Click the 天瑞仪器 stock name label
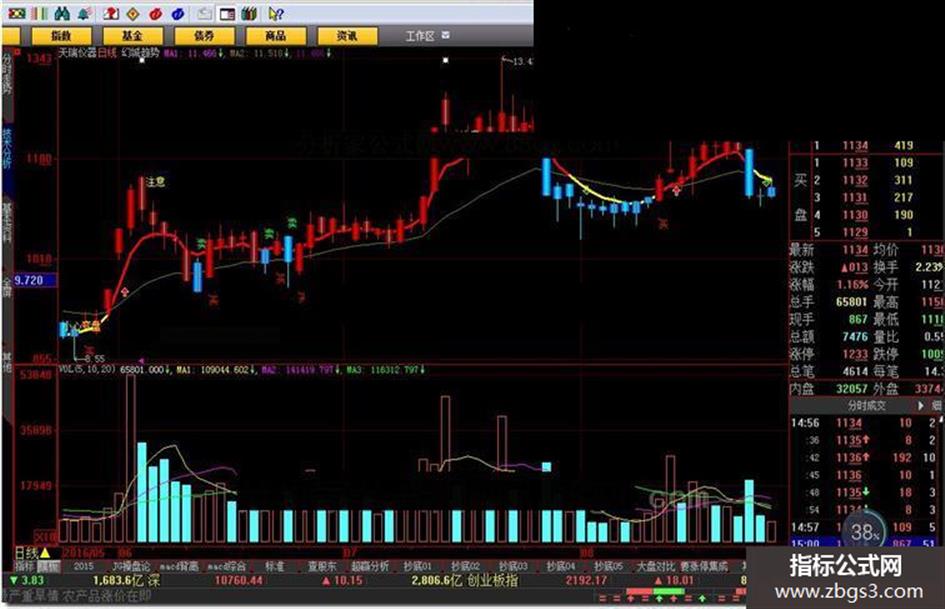945x609 pixels. click(77, 53)
